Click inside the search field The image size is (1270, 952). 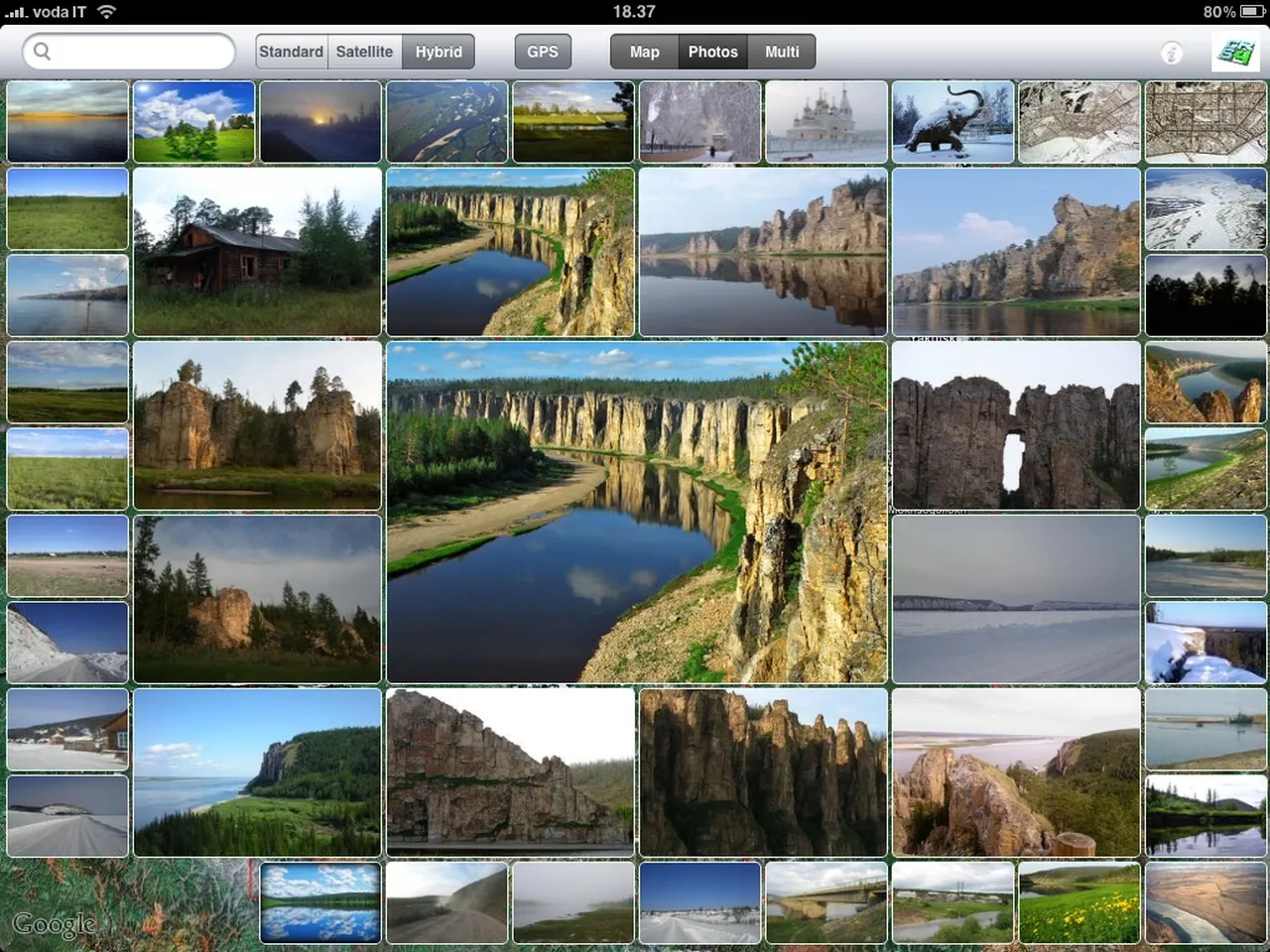[x=129, y=52]
